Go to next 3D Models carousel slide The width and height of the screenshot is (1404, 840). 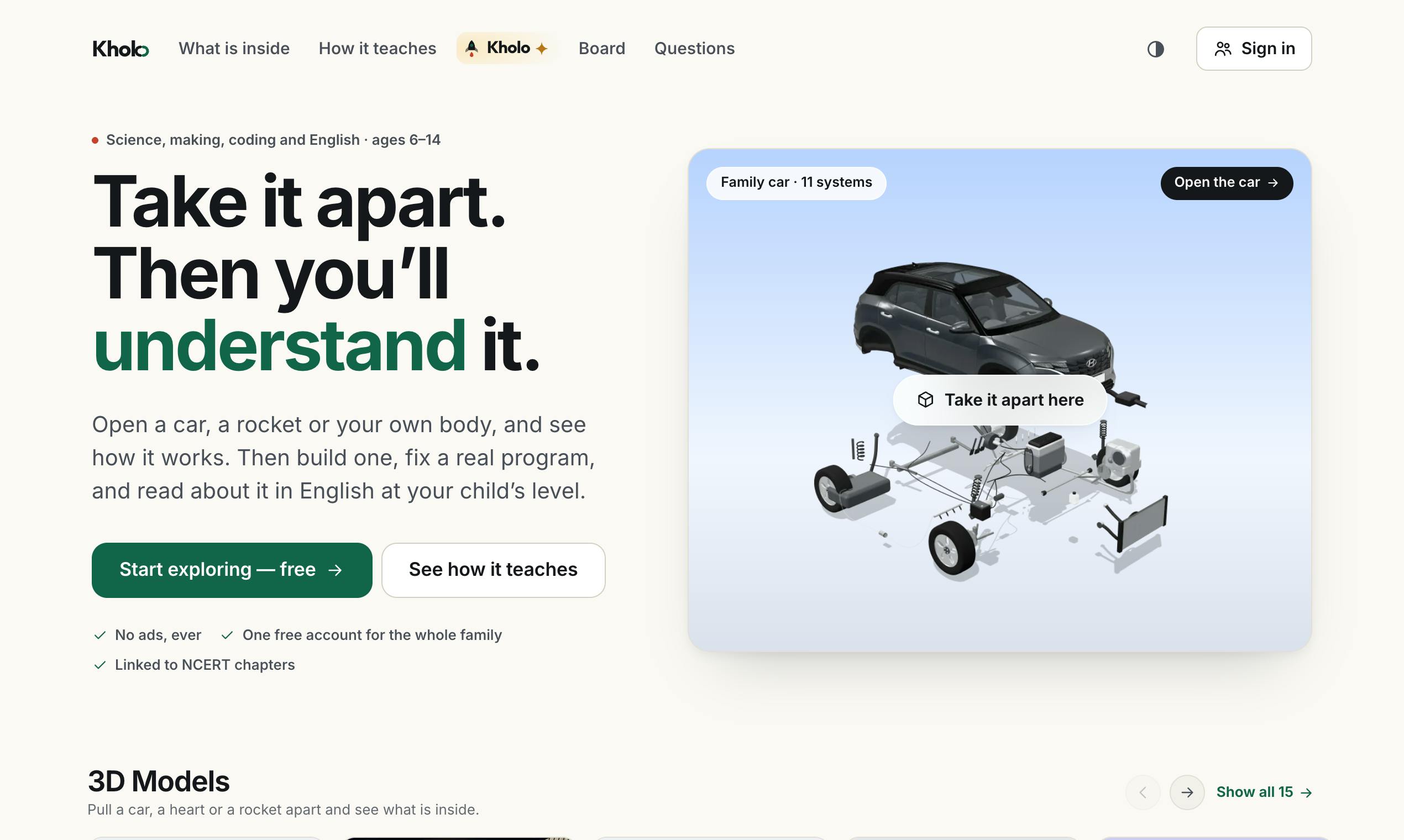click(1187, 792)
